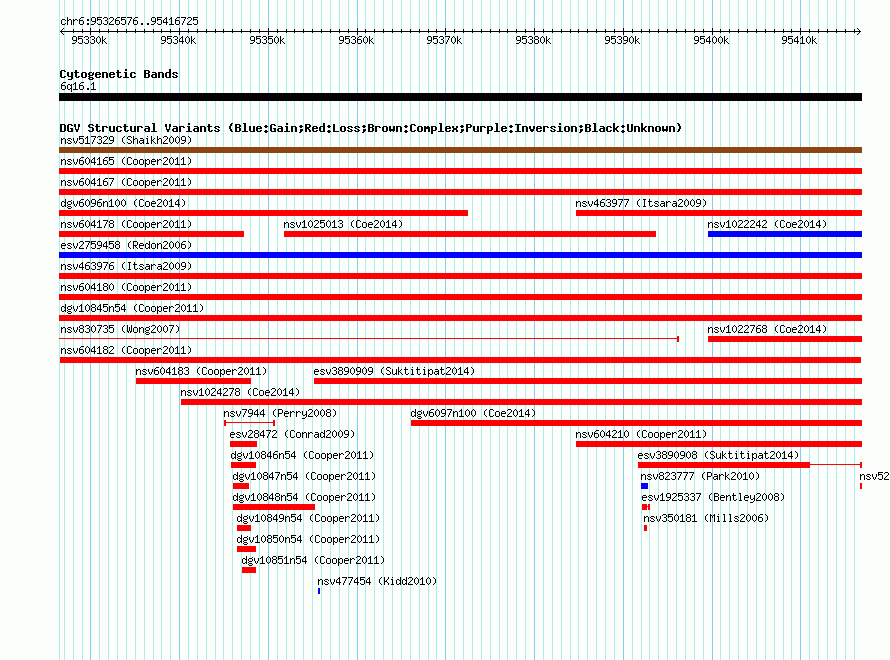Image resolution: width=890 pixels, height=660 pixels.
Task: Open nsv463976 (Itsara2009) label
Action: [126, 266]
